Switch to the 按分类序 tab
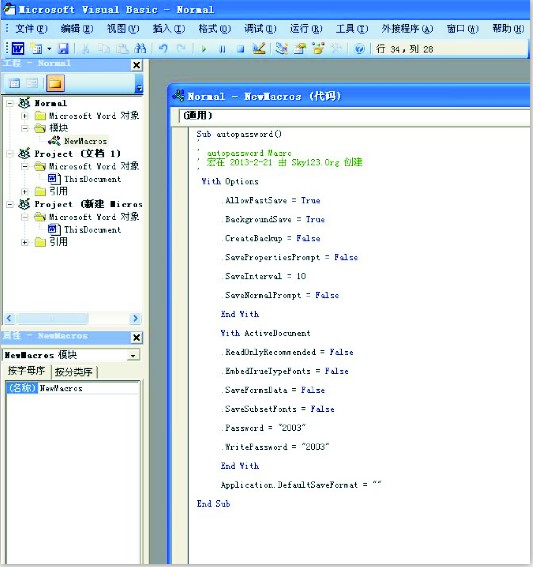The height and width of the screenshot is (567, 533). pos(74,371)
